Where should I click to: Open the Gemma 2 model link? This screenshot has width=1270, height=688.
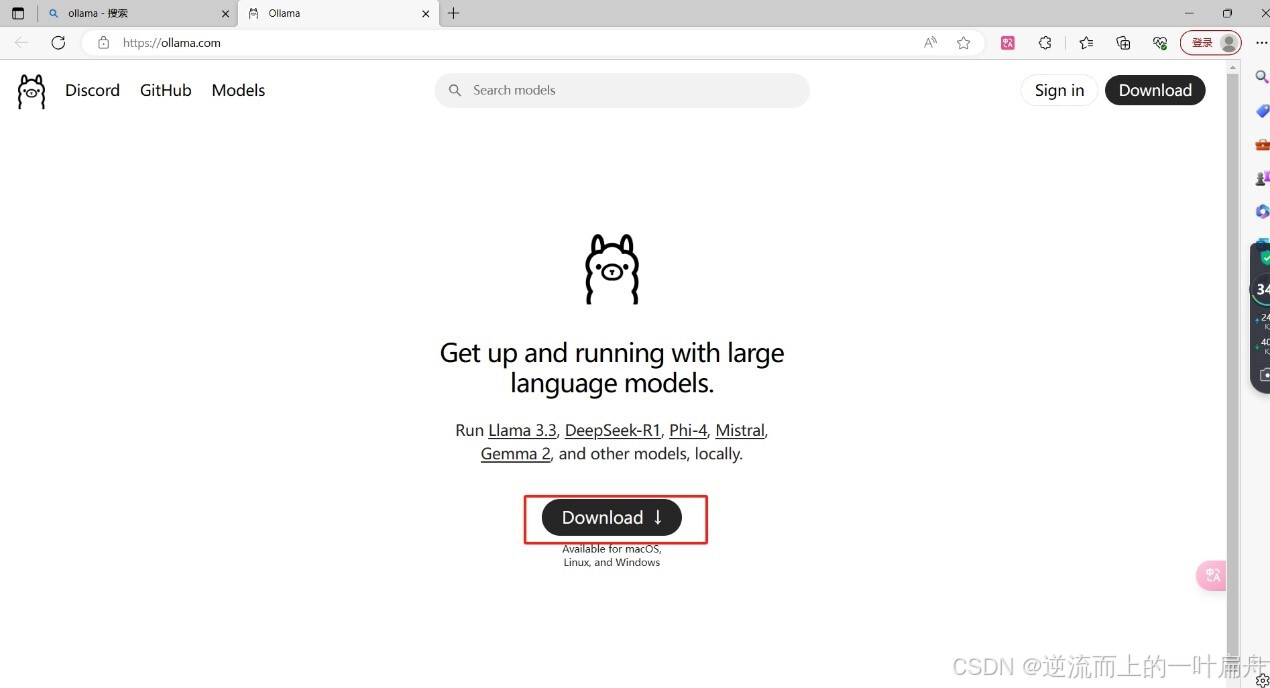click(x=516, y=453)
